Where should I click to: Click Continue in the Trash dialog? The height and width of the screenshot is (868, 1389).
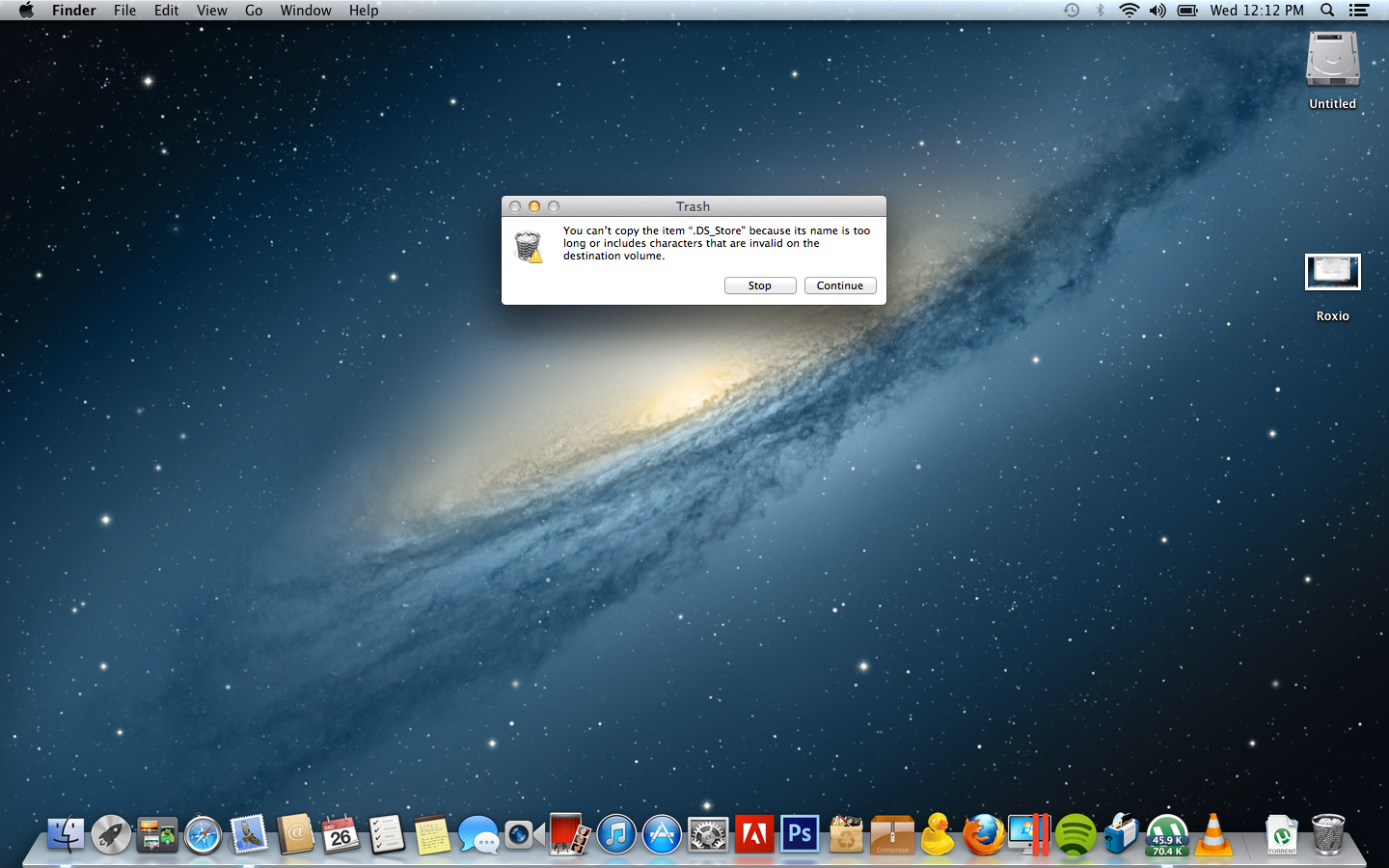pyautogui.click(x=840, y=285)
